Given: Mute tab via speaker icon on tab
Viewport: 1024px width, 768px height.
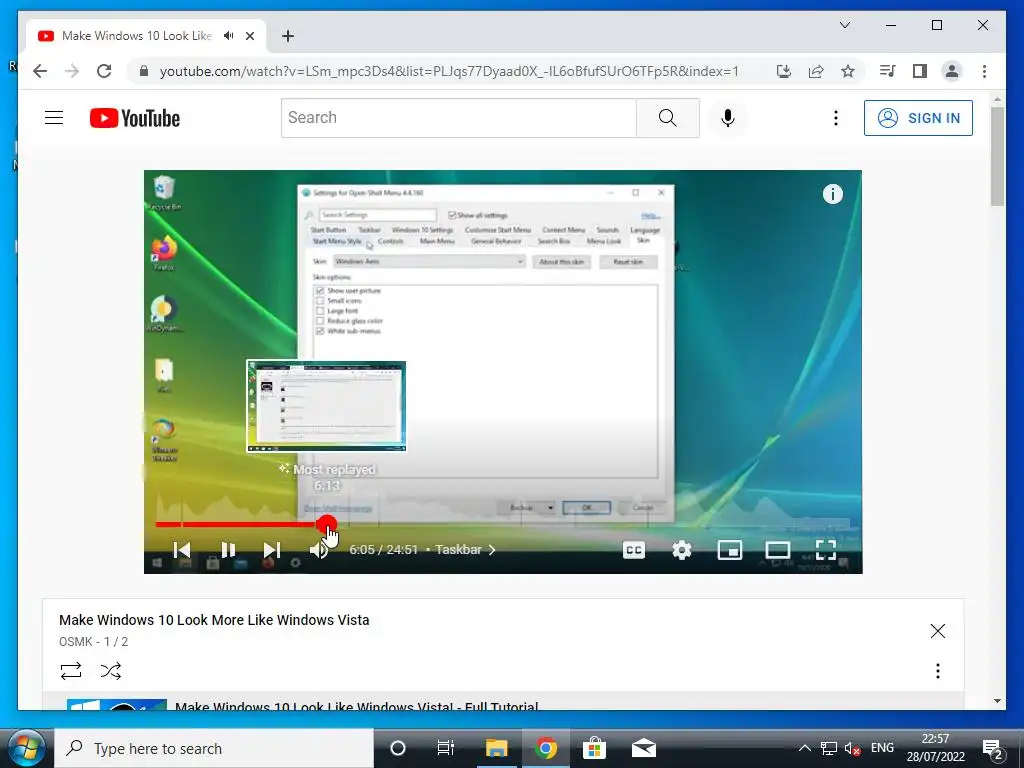Looking at the screenshot, I should pyautogui.click(x=229, y=36).
